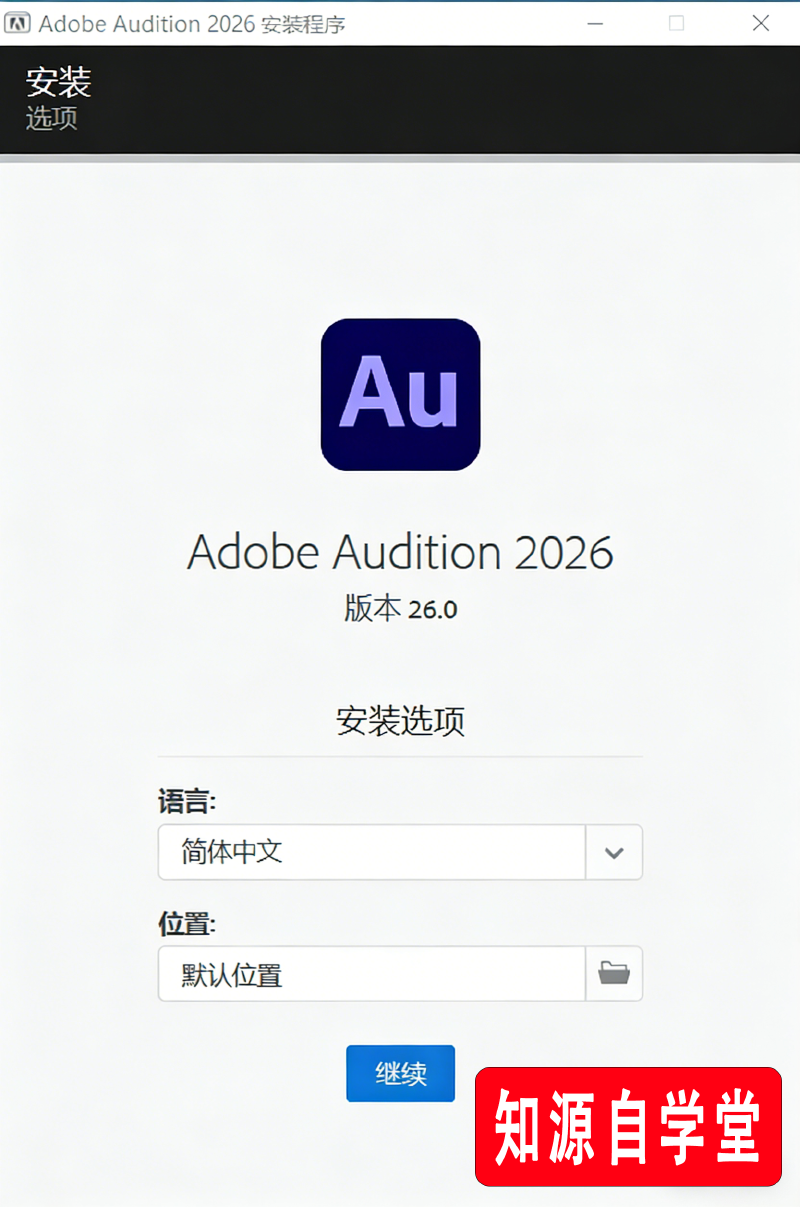Click the installer icon in the title bar
800x1207 pixels.
(x=16, y=22)
